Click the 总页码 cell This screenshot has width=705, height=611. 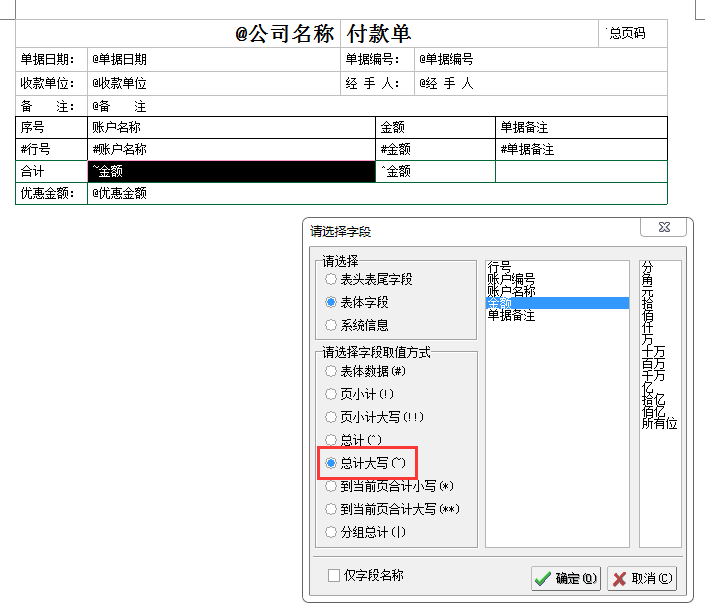point(633,33)
